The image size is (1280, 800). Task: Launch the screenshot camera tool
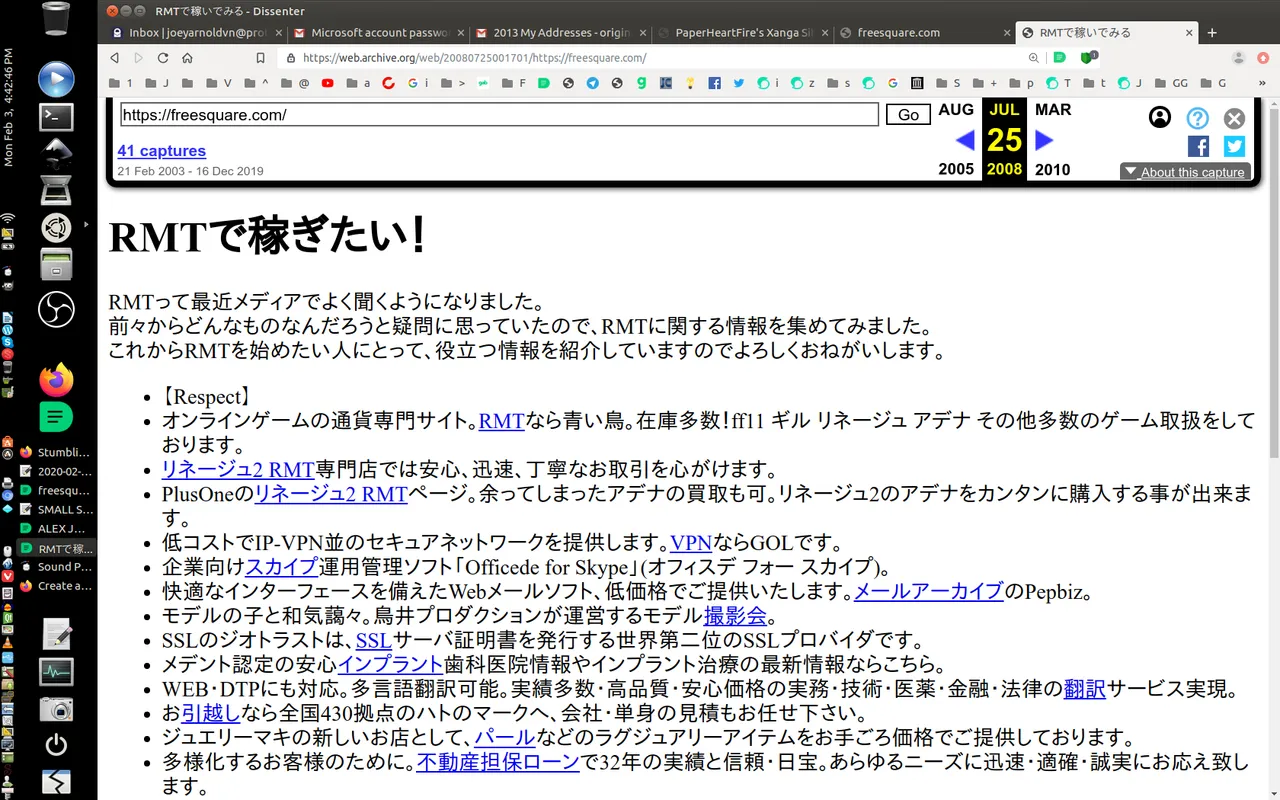56,709
